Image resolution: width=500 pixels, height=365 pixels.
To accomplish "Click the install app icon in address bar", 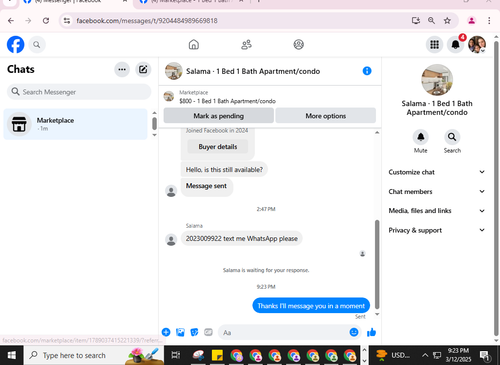I will [x=415, y=21].
